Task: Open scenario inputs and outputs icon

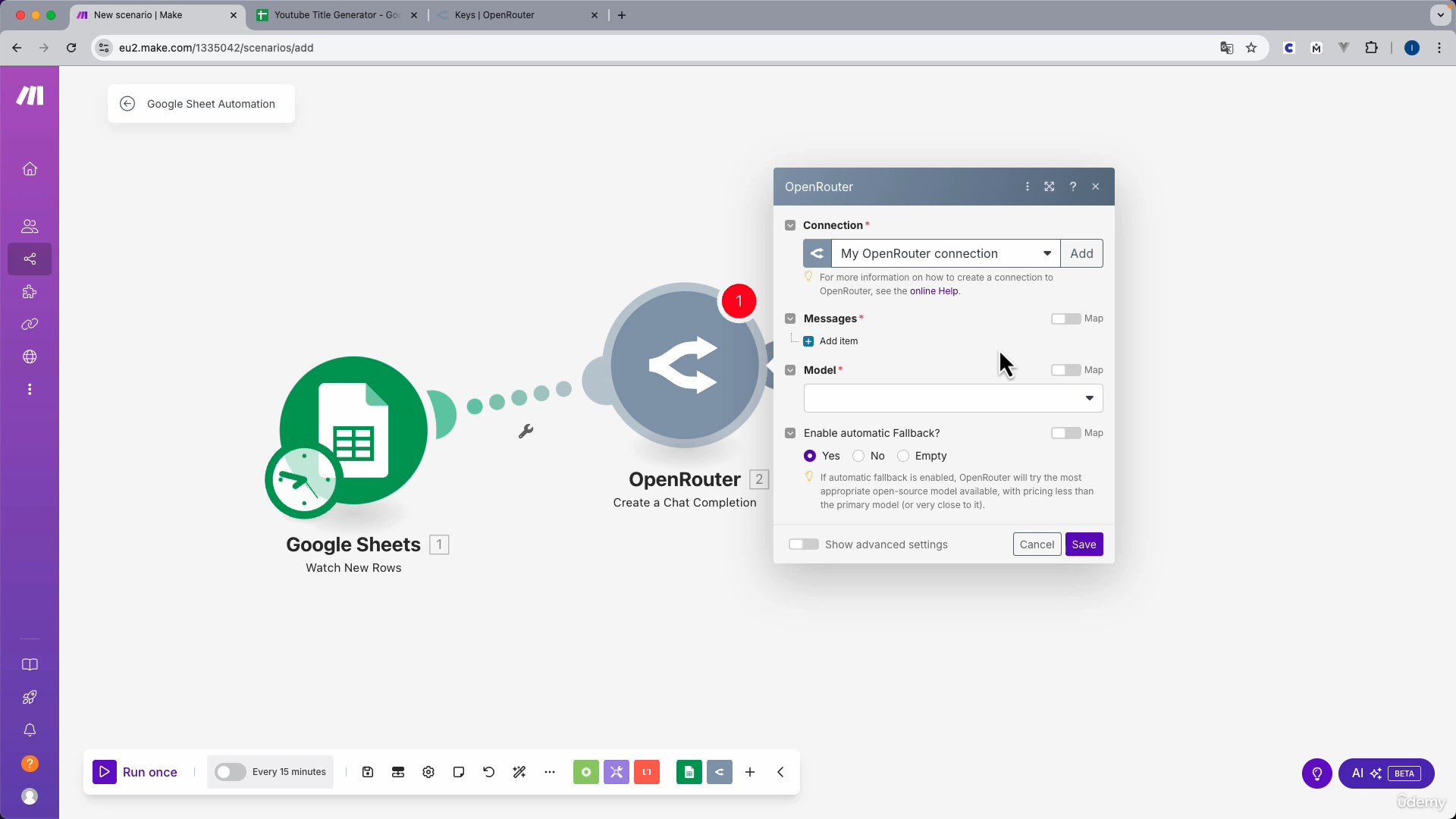Action: 398,772
